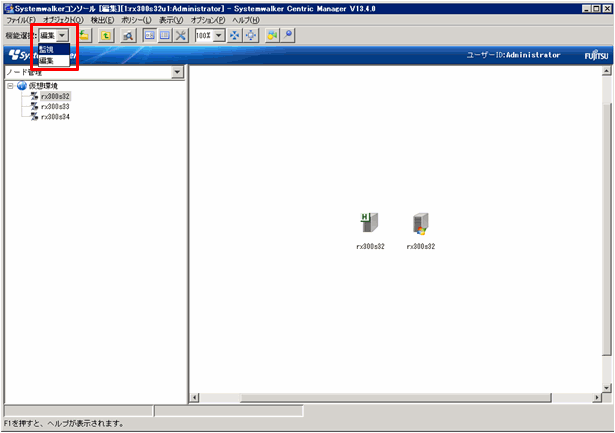
Task: Open the 100% zoom dropdown
Action: point(219,36)
